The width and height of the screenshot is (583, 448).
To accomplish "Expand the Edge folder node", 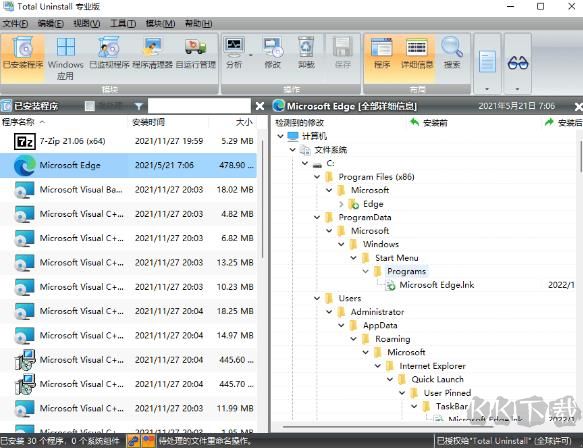I will coord(341,204).
